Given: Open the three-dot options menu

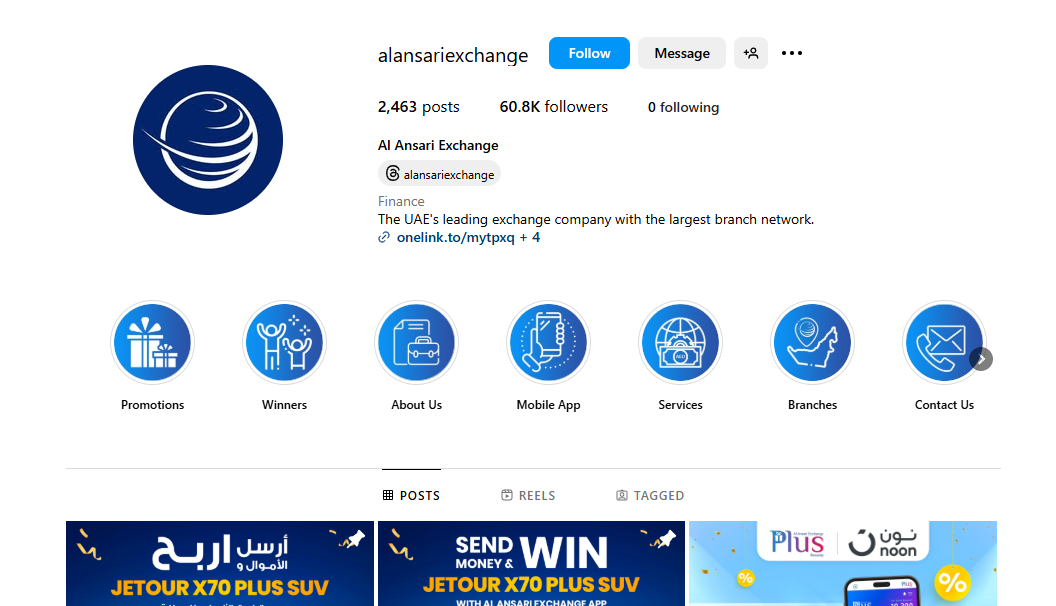Looking at the screenshot, I should tap(792, 53).
